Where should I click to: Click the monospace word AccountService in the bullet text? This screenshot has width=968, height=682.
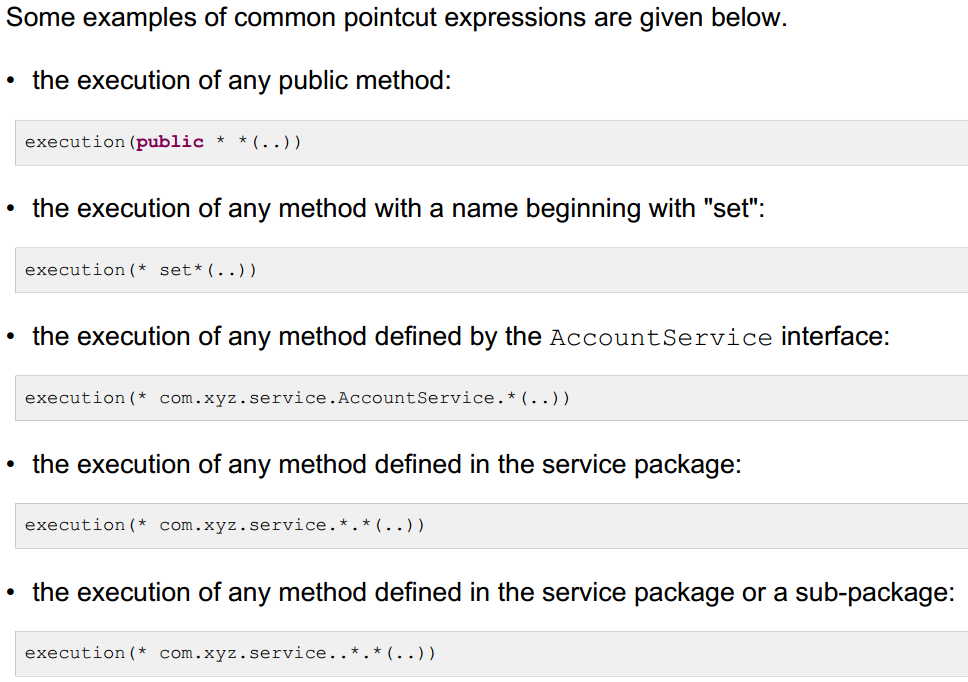(x=661, y=337)
